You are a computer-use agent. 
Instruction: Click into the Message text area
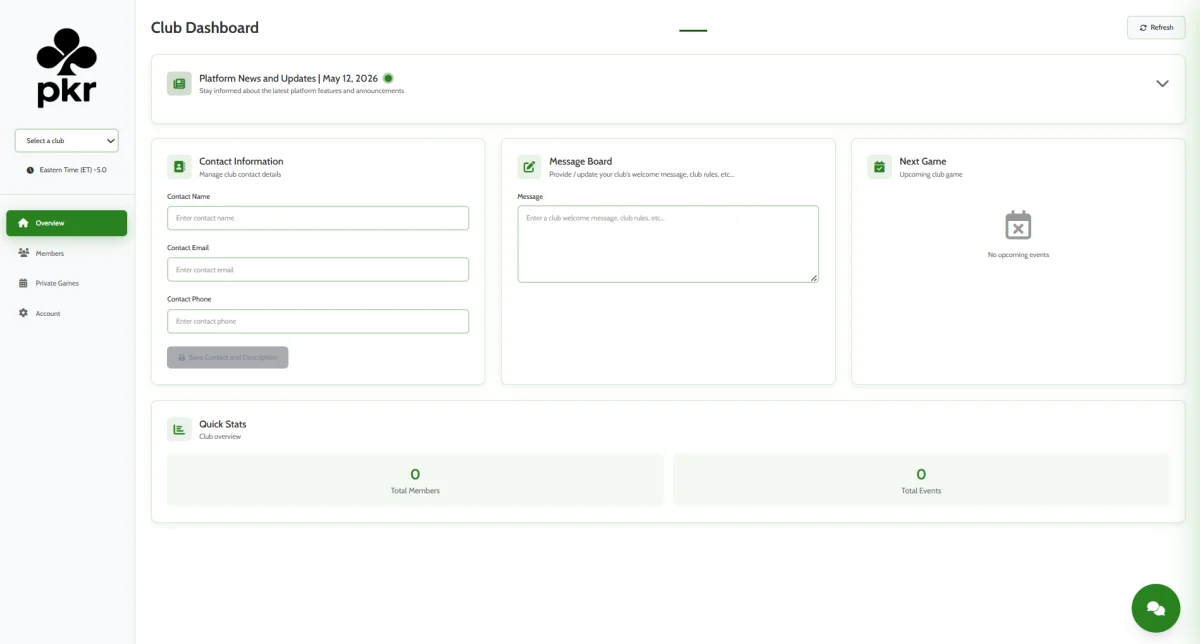pyautogui.click(x=668, y=244)
